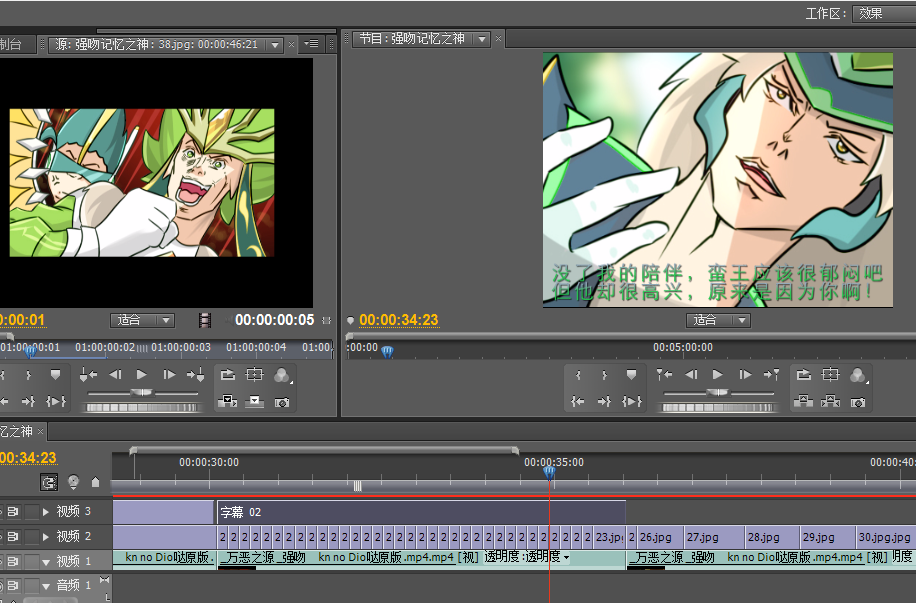
Task: Toggle take video/audio filmstrip icon
Action: [x=204, y=320]
